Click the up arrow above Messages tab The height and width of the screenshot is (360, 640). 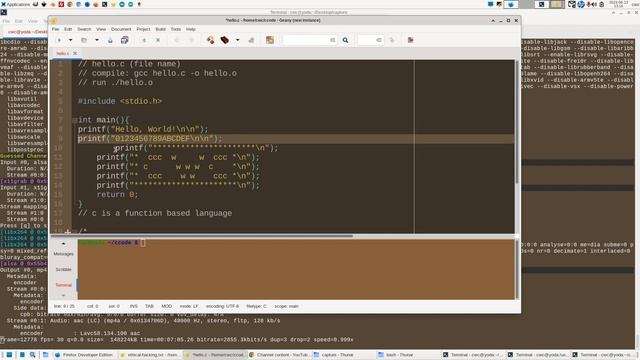pos(63,244)
